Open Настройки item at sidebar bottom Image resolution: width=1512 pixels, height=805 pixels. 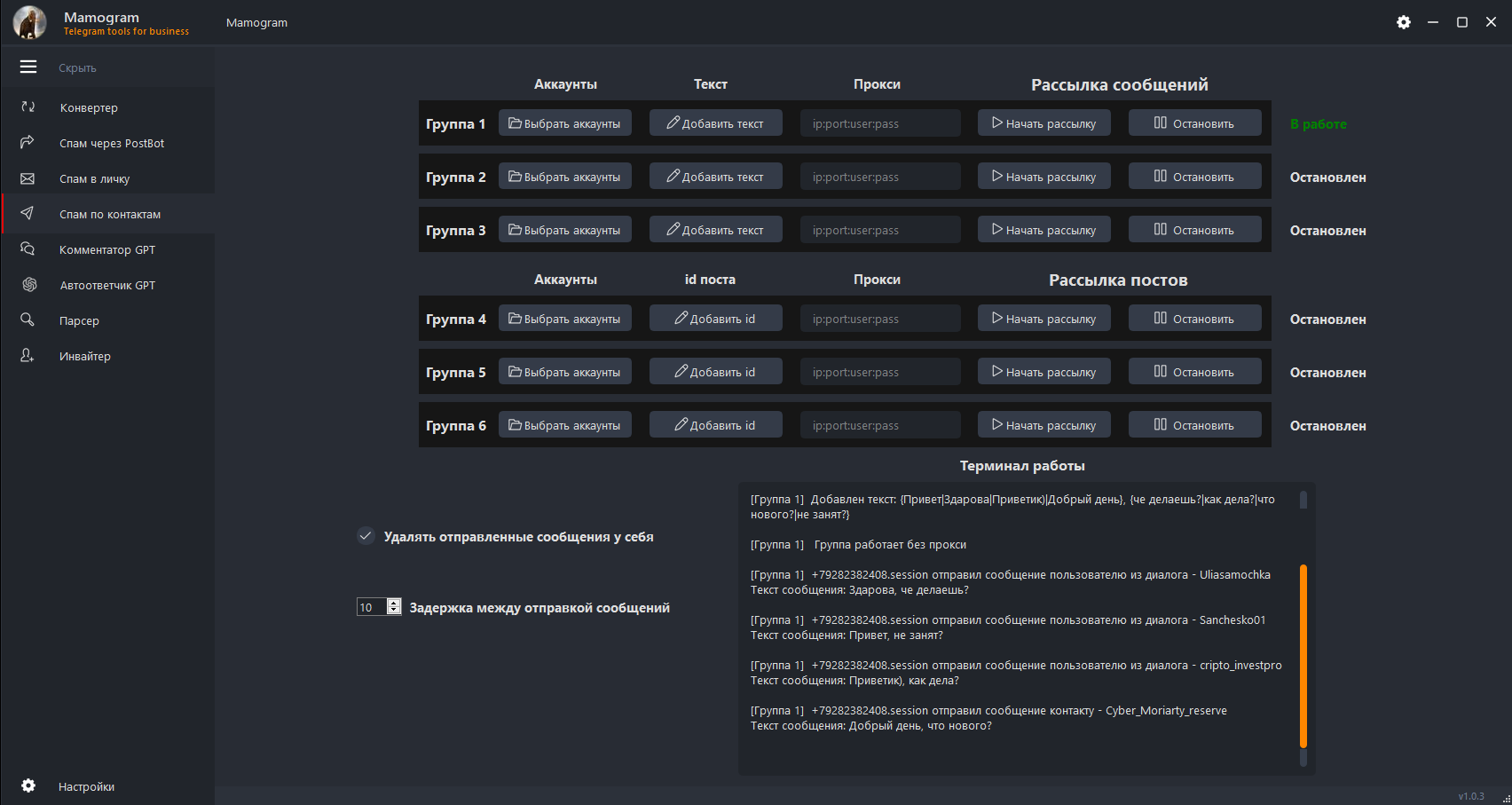tap(86, 786)
